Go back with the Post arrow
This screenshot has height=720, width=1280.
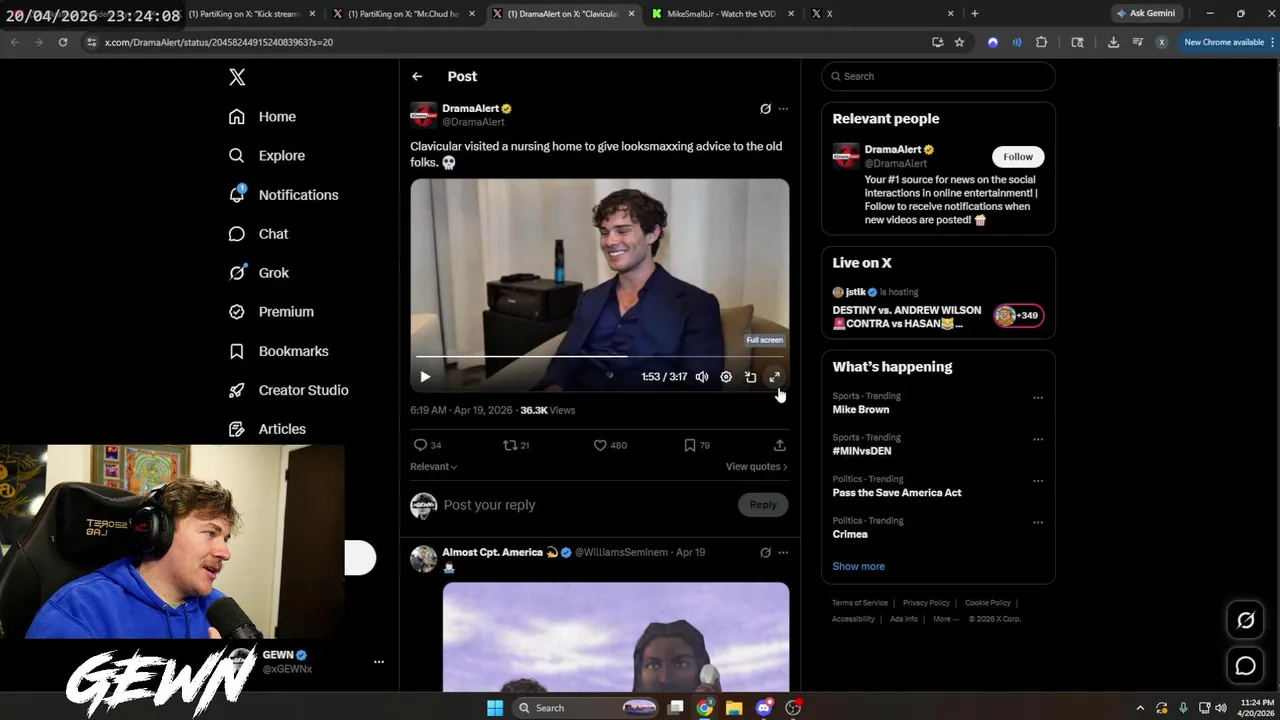click(x=417, y=76)
